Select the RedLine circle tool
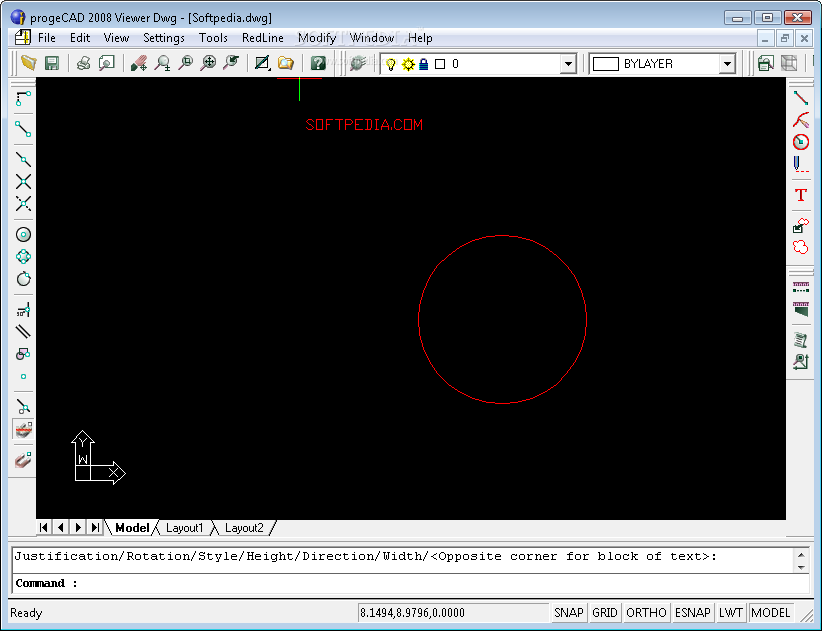 coord(801,142)
